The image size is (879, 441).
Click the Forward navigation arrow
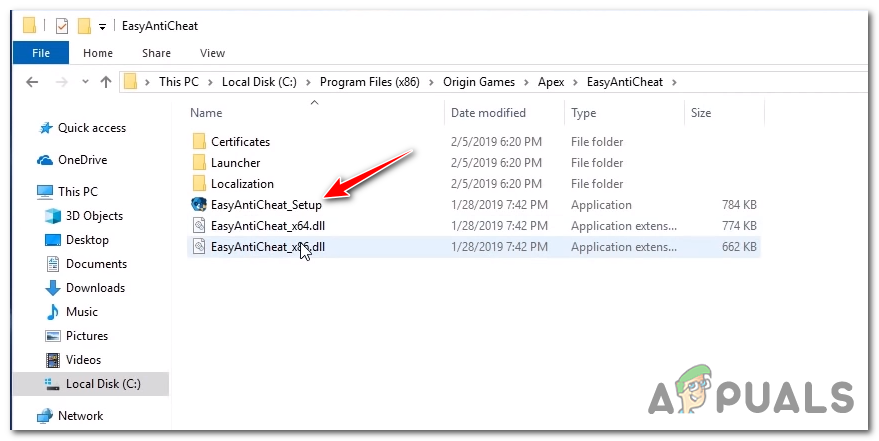tap(62, 82)
